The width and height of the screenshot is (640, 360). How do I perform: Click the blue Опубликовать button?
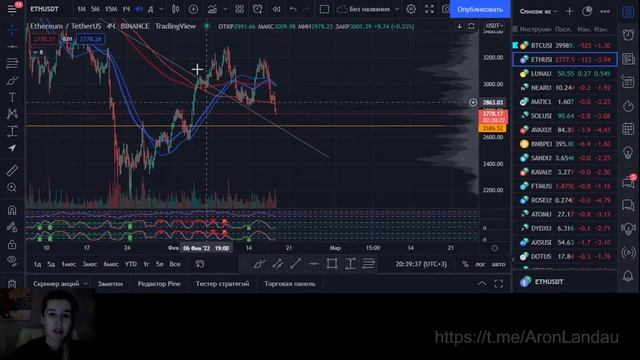480,9
